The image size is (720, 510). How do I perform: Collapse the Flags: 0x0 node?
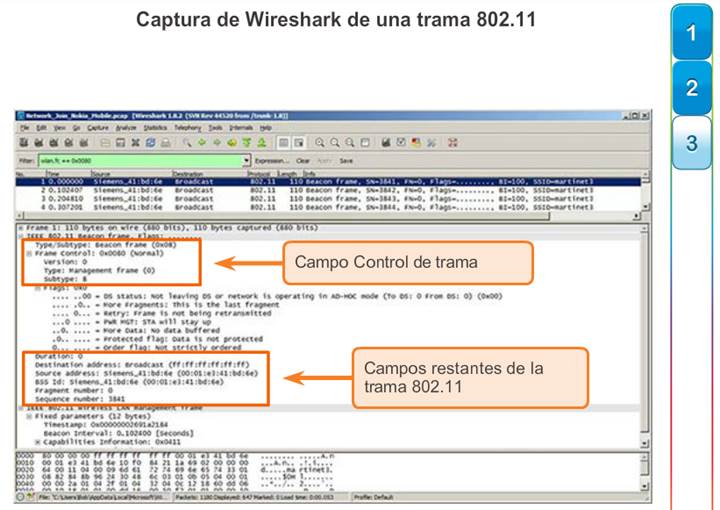point(38,288)
